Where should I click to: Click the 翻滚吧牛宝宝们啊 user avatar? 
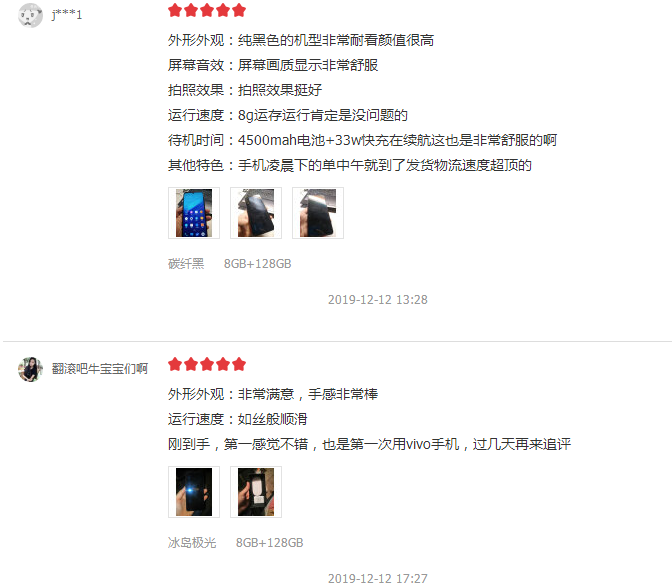pos(30,369)
